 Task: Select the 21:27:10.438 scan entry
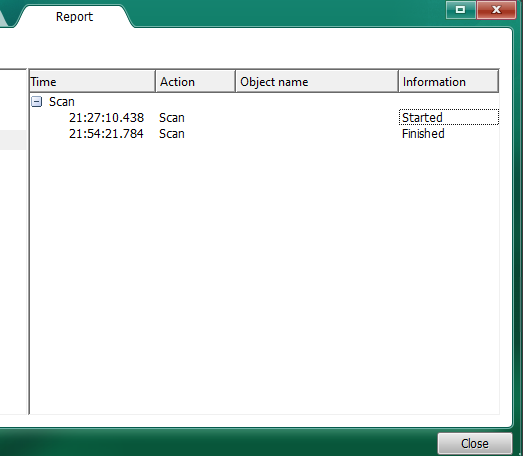tap(106, 118)
